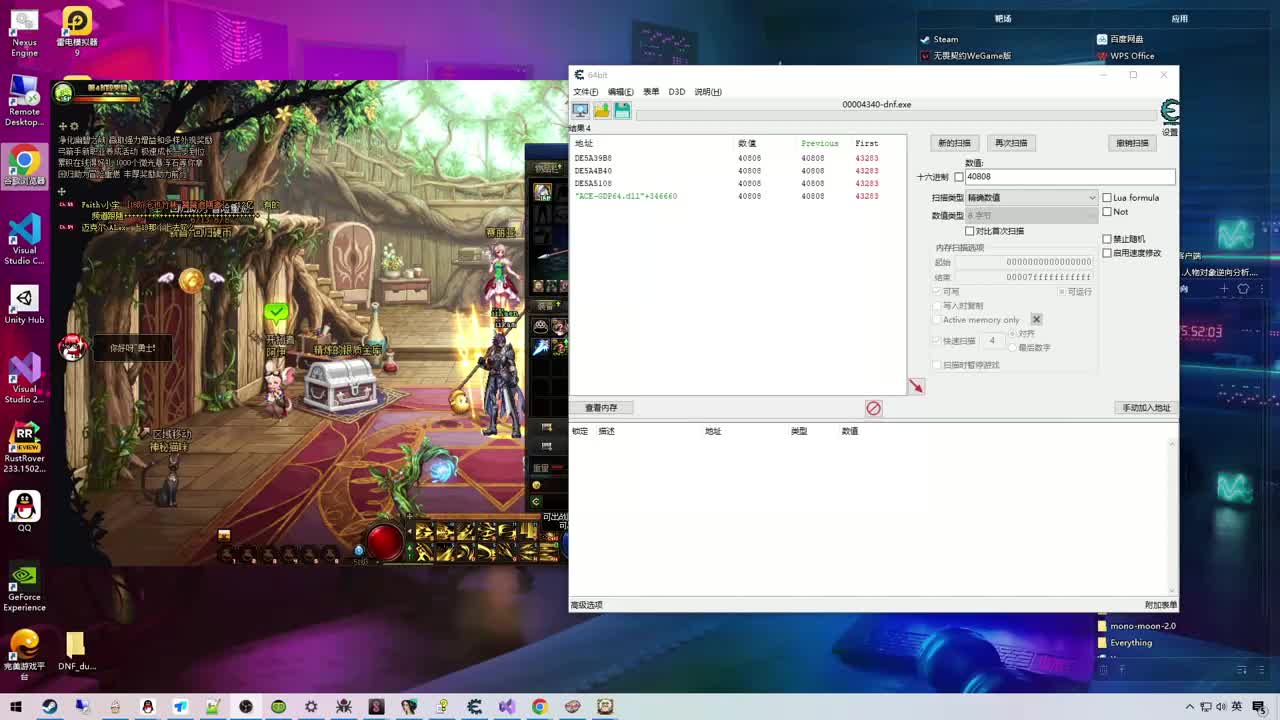Open the 说明(H) help menu
The height and width of the screenshot is (720, 1280).
708,92
